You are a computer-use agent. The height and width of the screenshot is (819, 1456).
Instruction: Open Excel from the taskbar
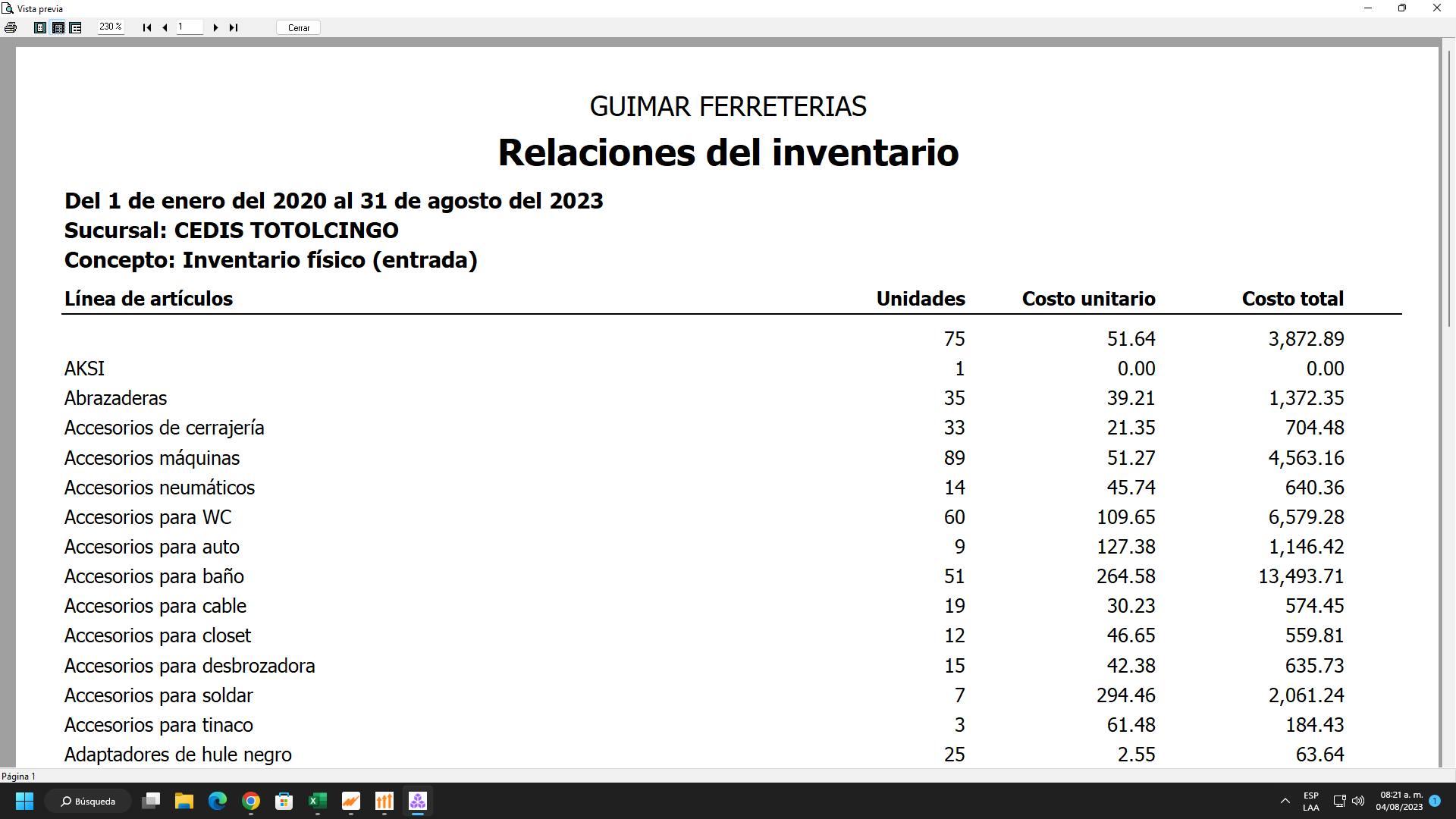coord(317,801)
